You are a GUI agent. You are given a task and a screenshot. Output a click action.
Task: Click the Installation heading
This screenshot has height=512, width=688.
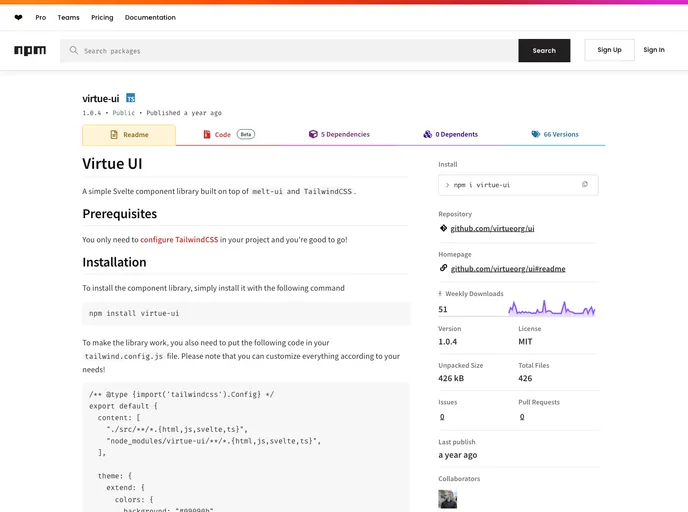pyautogui.click(x=115, y=262)
